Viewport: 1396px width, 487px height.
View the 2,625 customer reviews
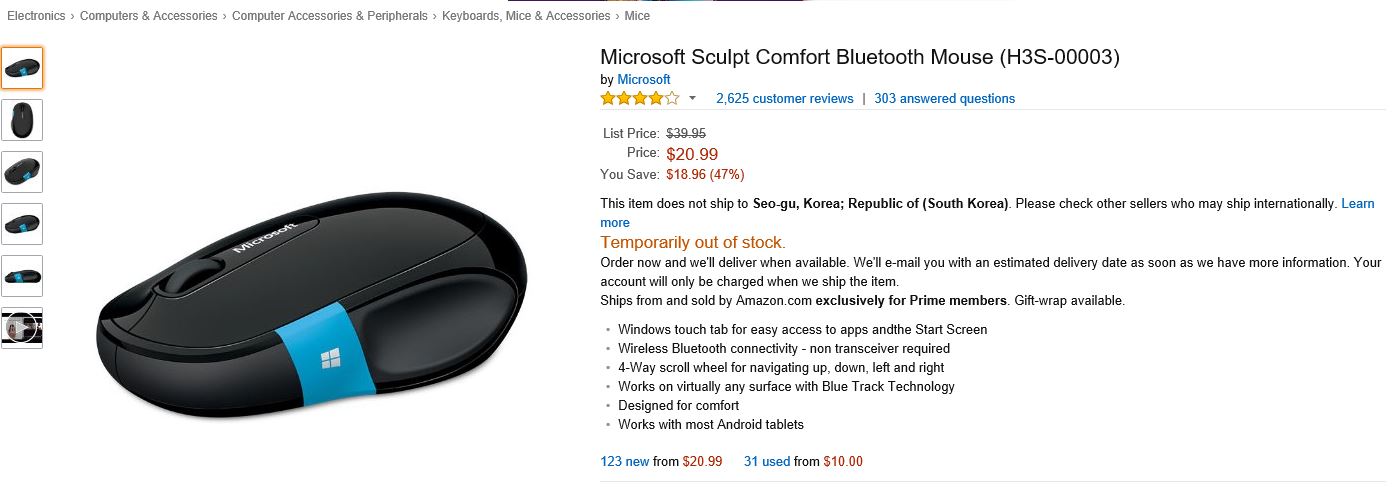click(784, 99)
